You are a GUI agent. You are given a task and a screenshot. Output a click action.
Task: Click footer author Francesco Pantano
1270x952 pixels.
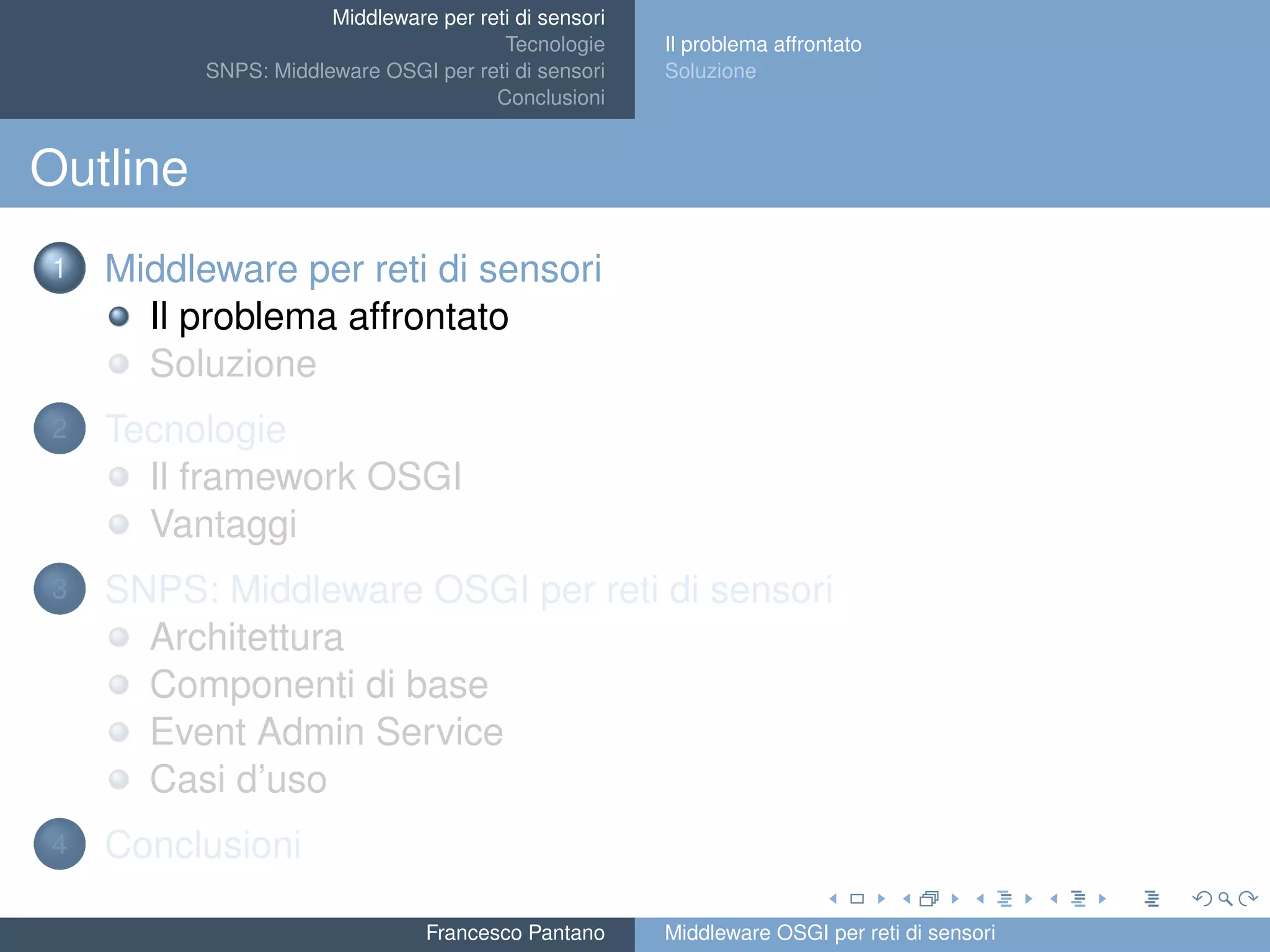click(x=515, y=933)
